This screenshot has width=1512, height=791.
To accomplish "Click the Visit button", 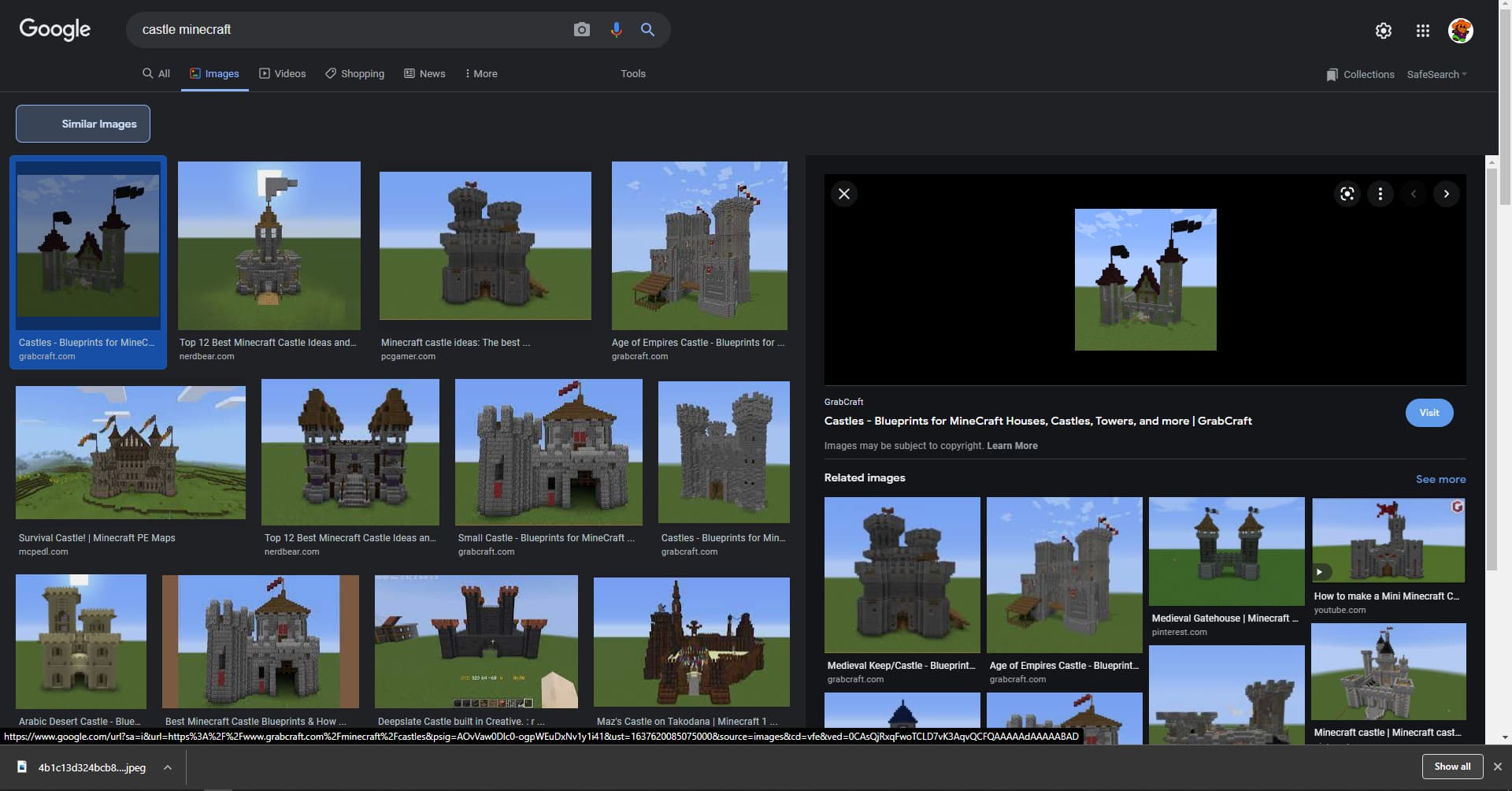I will (1429, 413).
